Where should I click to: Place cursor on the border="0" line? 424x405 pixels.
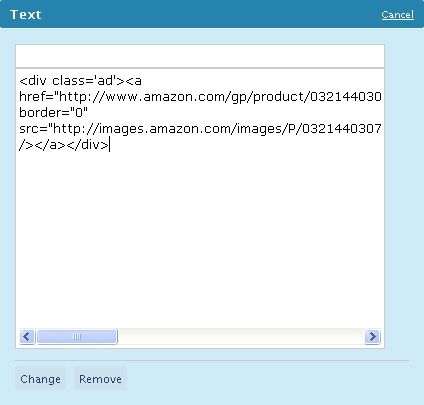coord(53,113)
